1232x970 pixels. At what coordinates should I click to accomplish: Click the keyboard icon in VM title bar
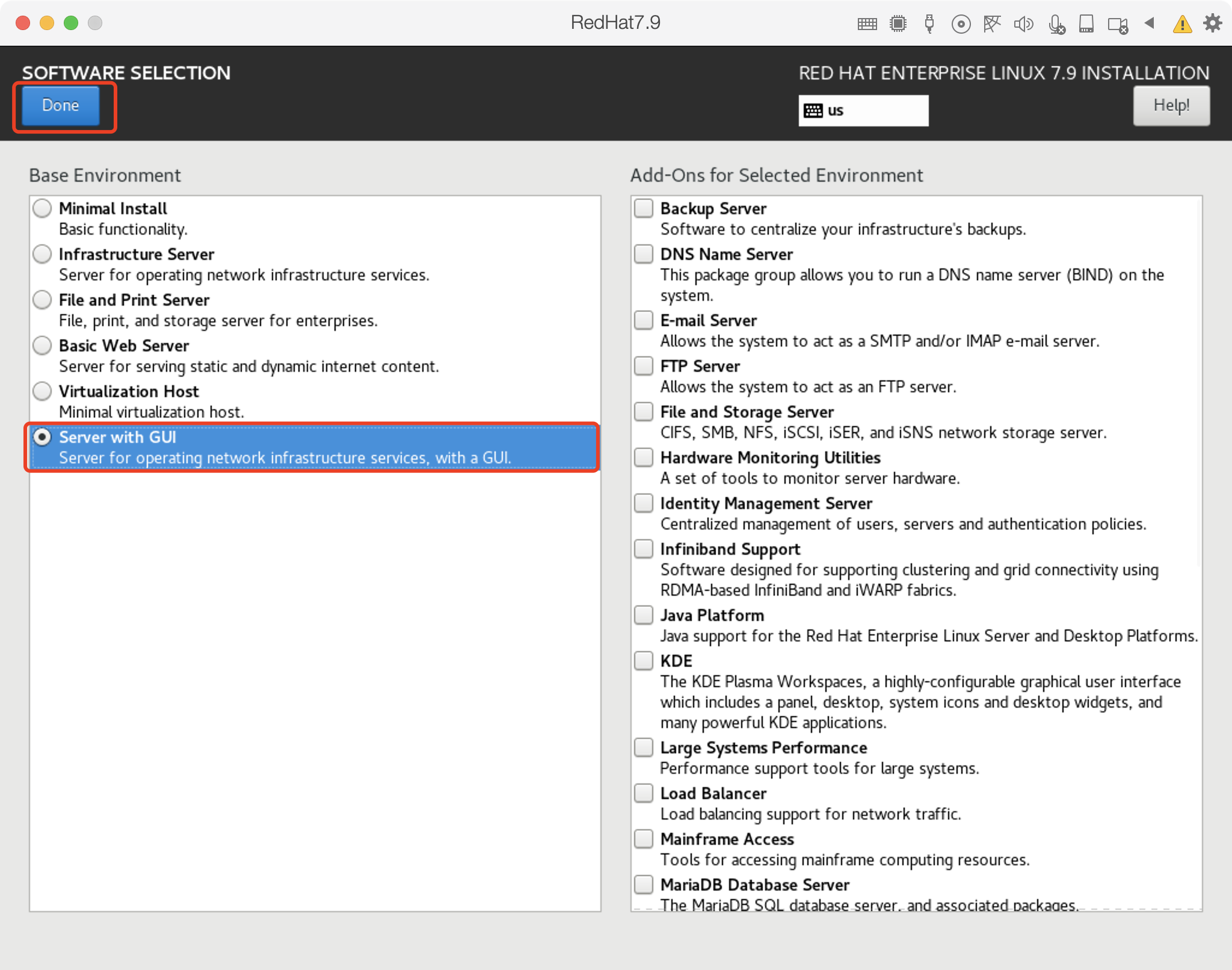pyautogui.click(x=867, y=23)
